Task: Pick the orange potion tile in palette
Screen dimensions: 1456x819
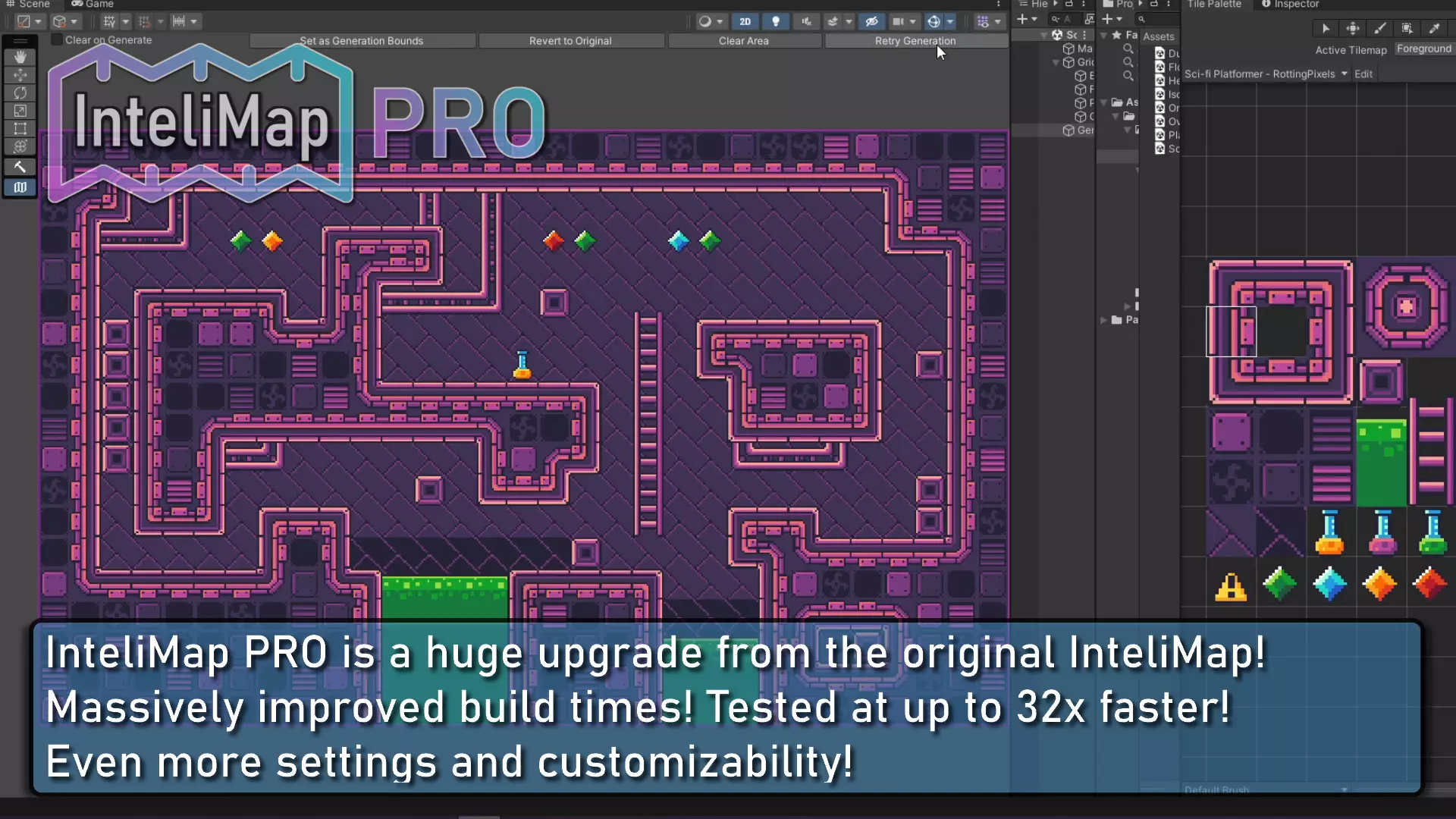Action: (1330, 532)
